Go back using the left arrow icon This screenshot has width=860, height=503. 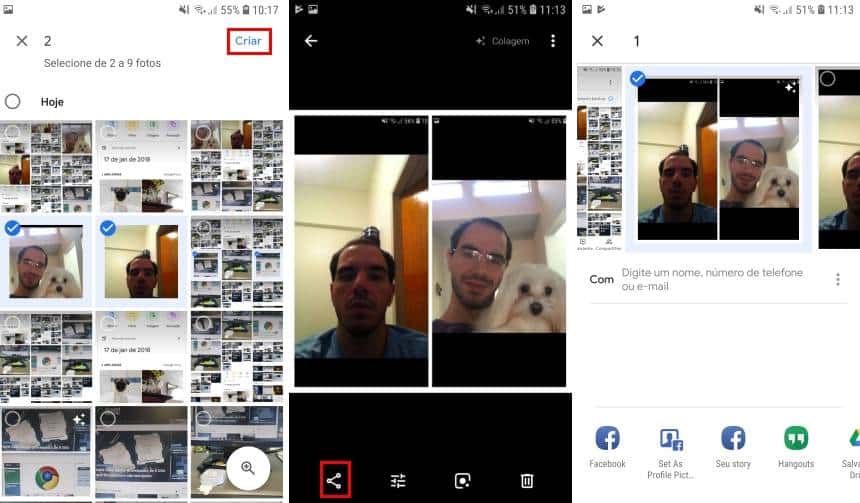click(311, 41)
